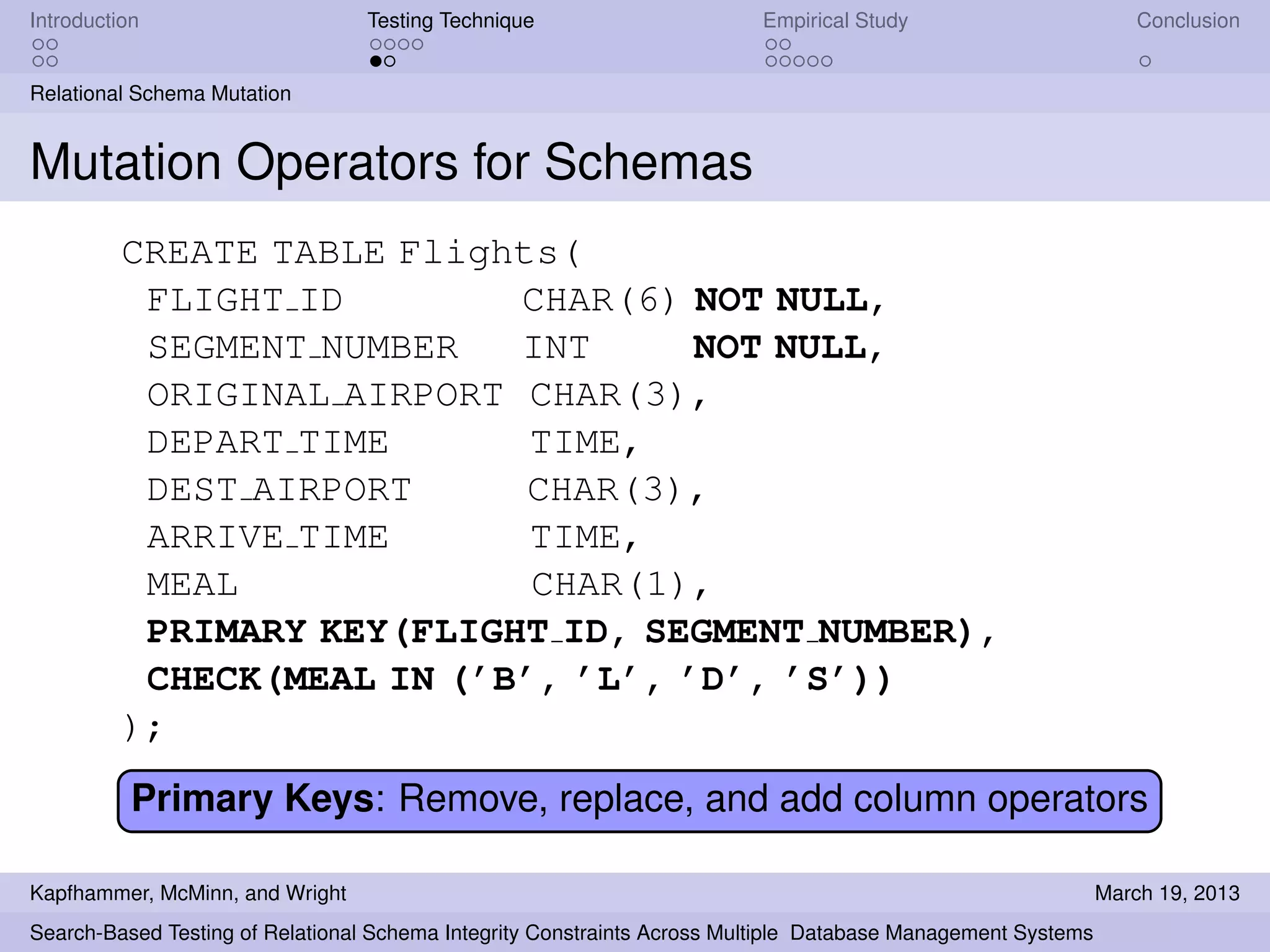Click the DEPART_TIME column name
Image resolution: width=1270 pixels, height=952 pixels.
[268, 443]
